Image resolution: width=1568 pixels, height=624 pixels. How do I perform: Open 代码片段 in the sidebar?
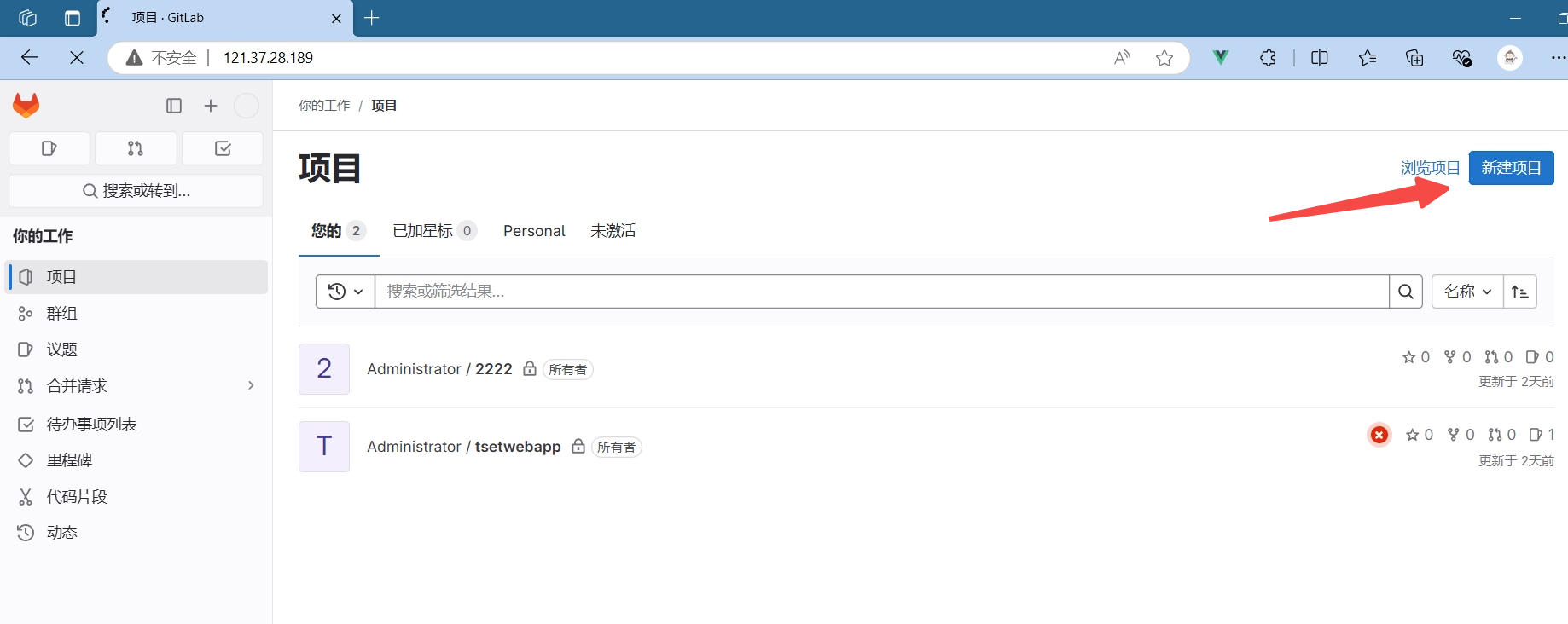coord(138,497)
